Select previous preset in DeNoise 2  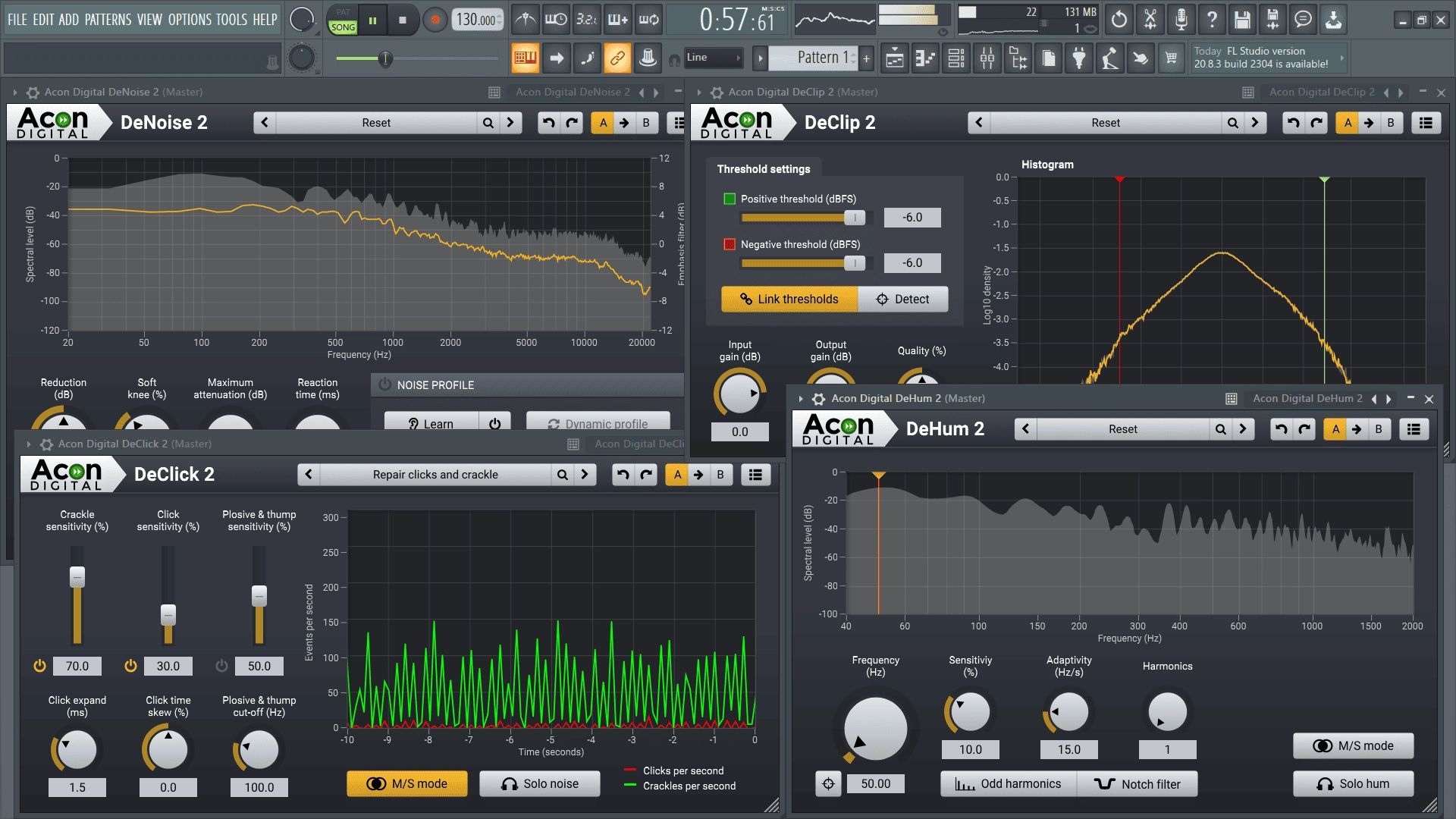pos(265,123)
